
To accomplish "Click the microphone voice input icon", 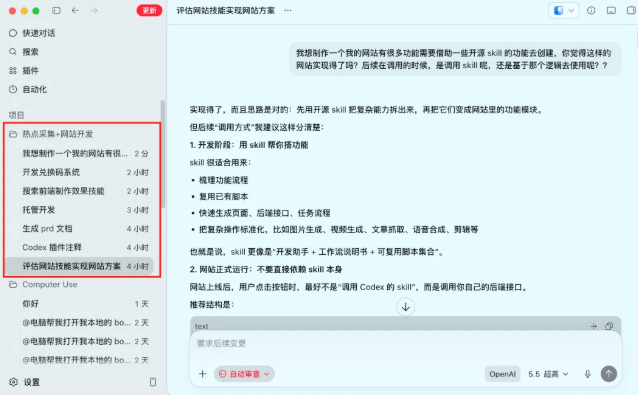I will (588, 374).
